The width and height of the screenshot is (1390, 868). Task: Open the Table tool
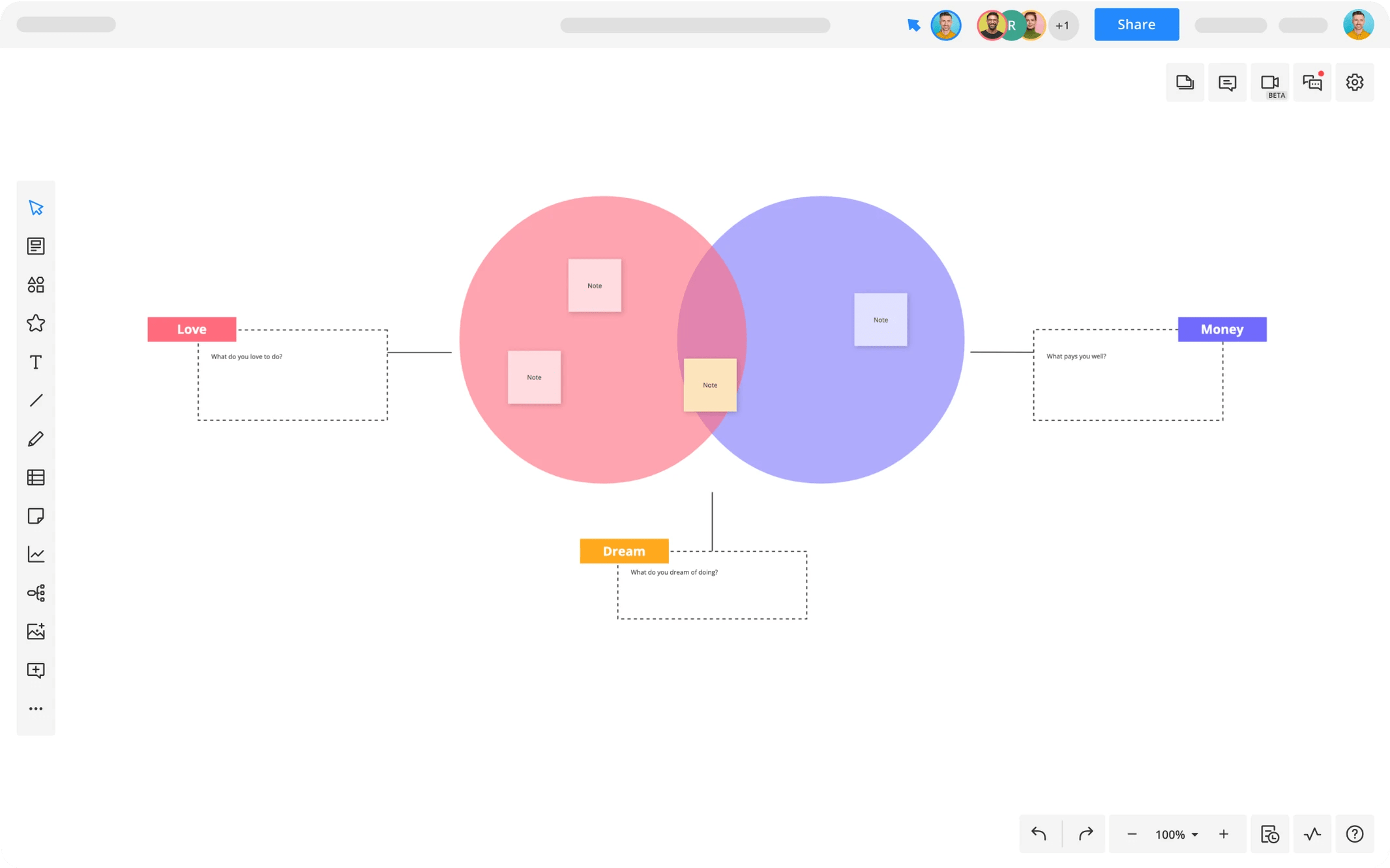(36, 477)
